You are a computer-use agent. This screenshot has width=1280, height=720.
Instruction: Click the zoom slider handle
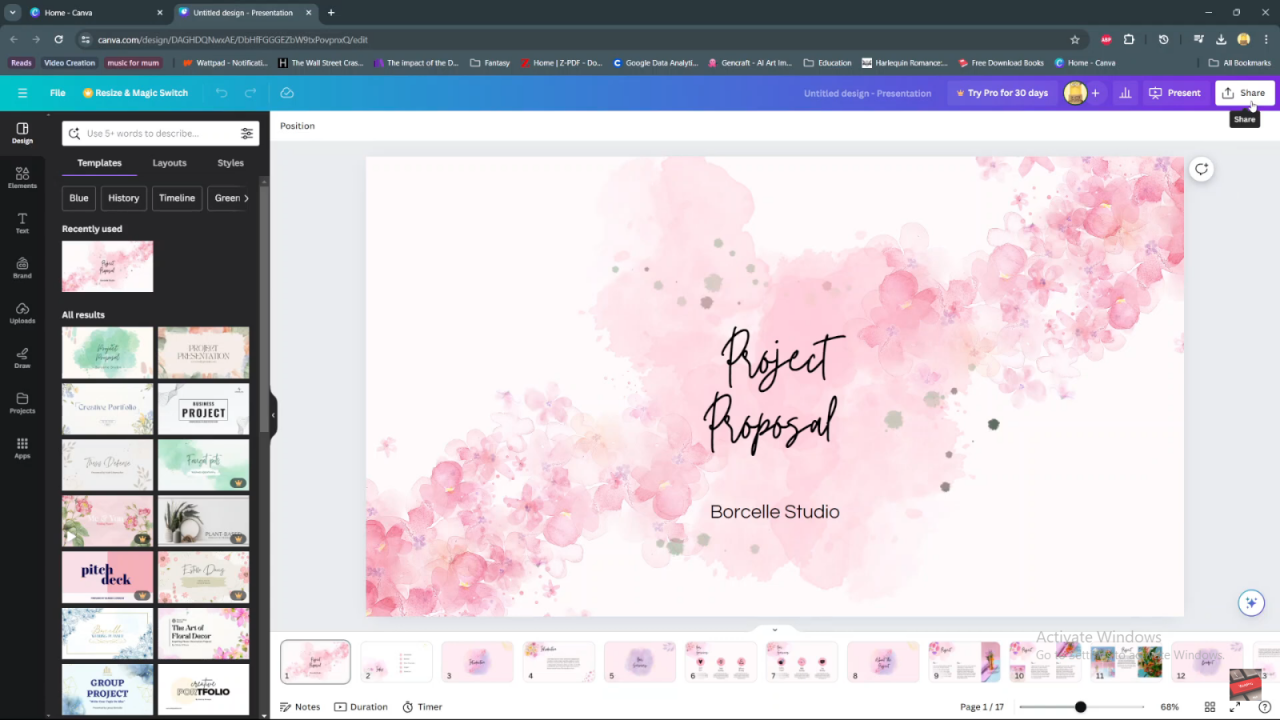tap(1080, 707)
